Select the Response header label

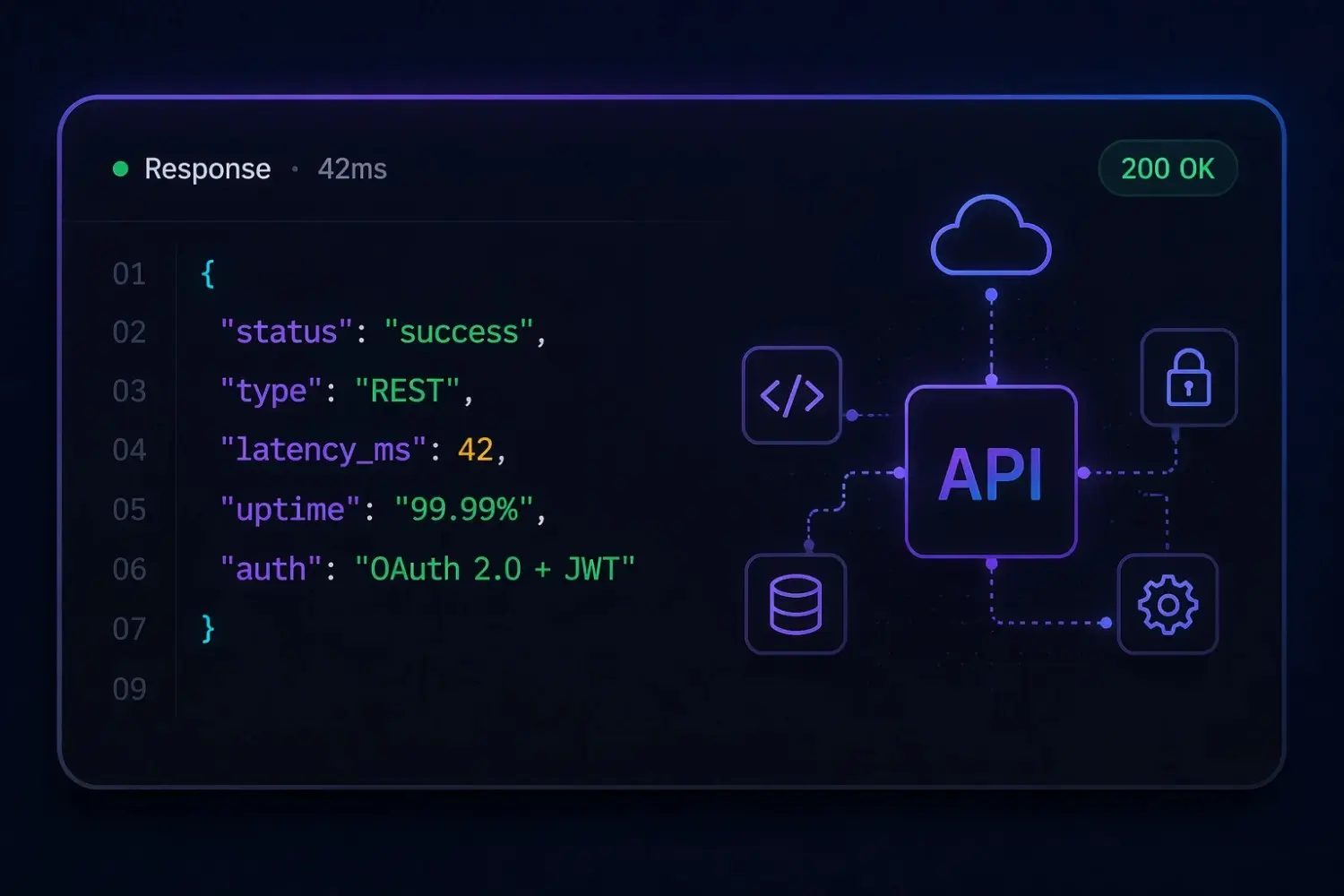[207, 169]
